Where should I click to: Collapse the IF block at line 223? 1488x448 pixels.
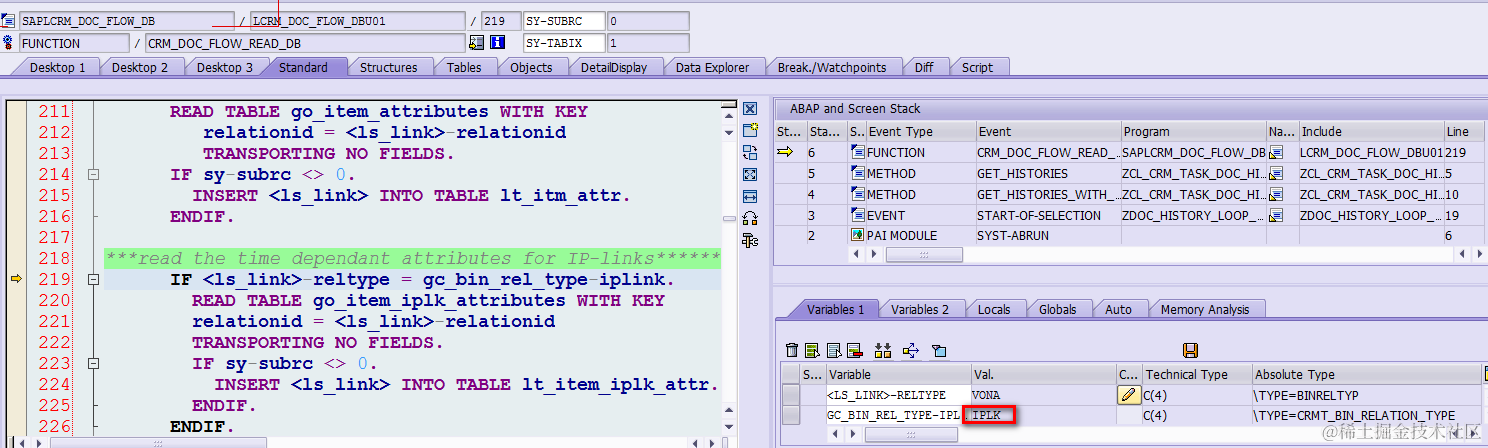click(94, 363)
